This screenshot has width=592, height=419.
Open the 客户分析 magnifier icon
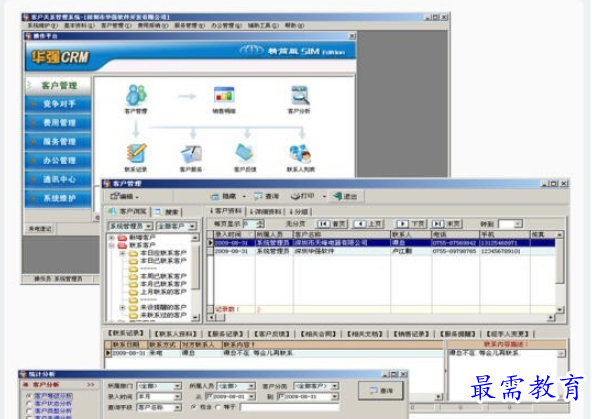300,95
